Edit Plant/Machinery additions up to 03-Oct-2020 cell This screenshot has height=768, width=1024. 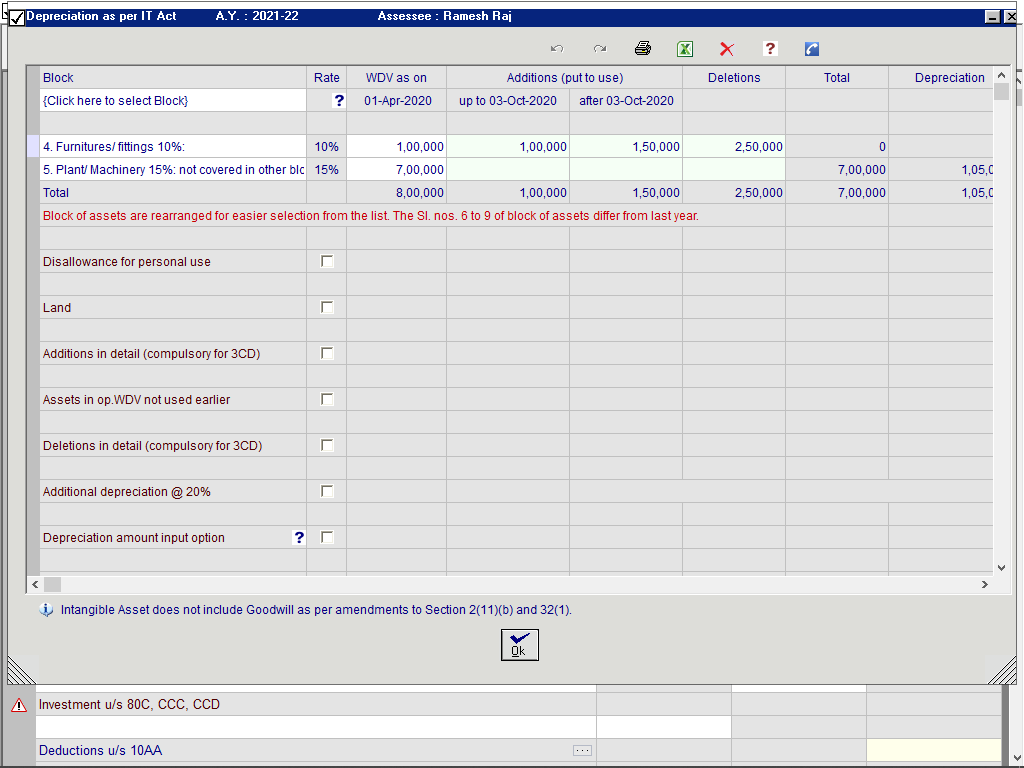[x=508, y=170]
